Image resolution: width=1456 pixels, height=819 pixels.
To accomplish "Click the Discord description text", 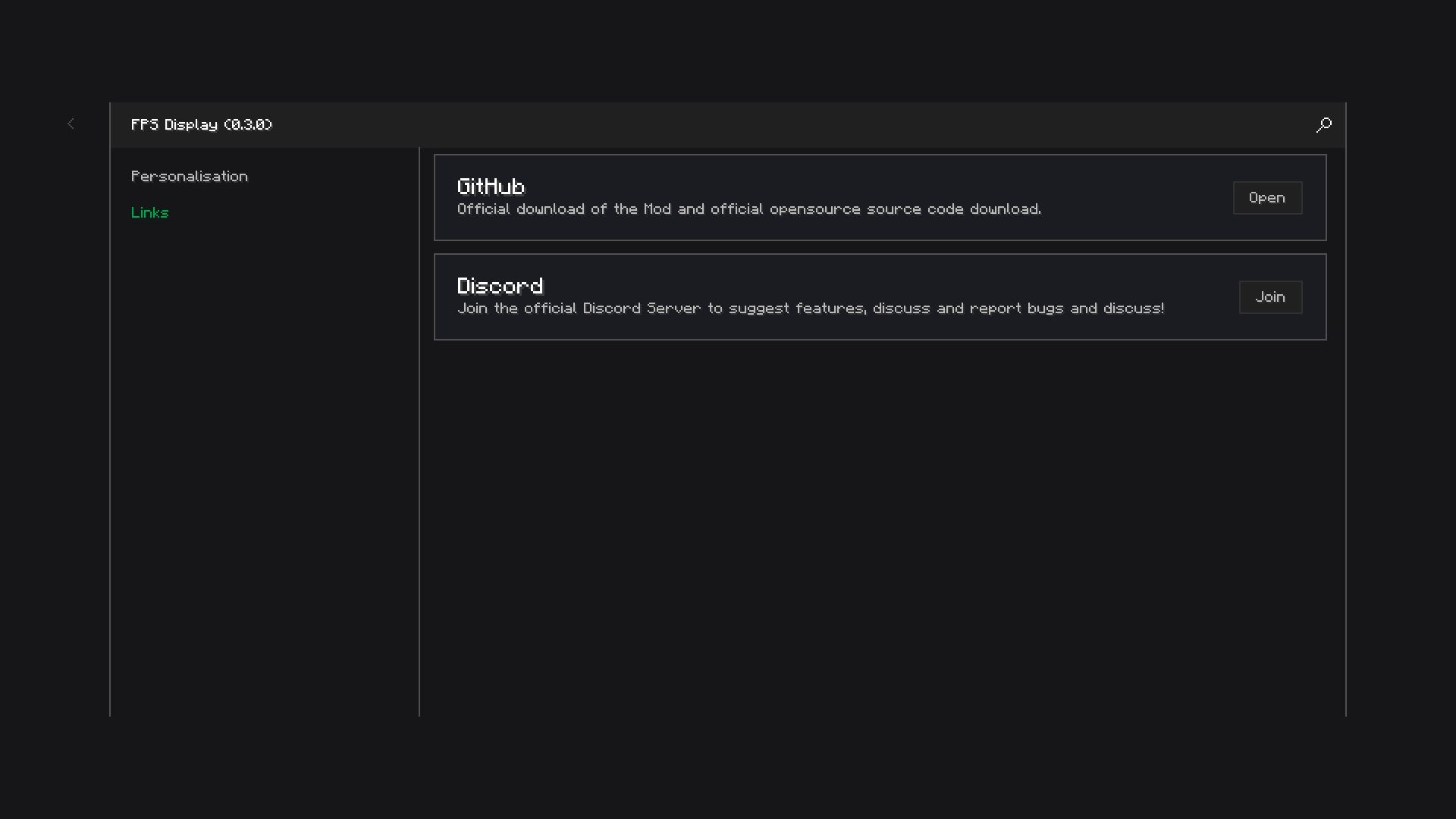I will tap(811, 309).
